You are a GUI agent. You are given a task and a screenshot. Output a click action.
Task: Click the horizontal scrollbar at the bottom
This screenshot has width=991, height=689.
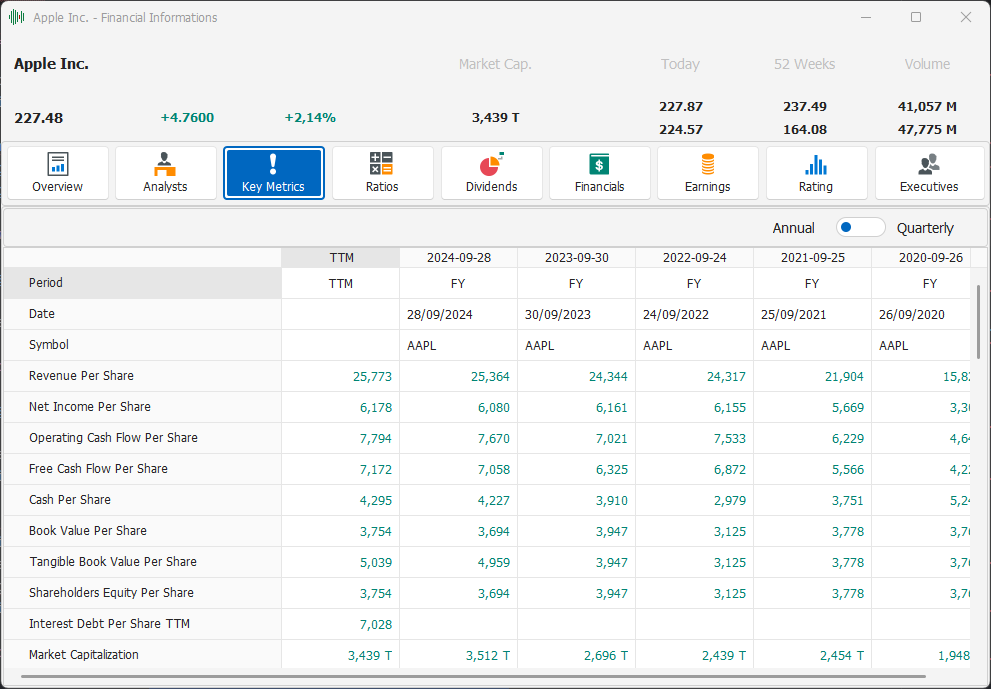coord(480,676)
